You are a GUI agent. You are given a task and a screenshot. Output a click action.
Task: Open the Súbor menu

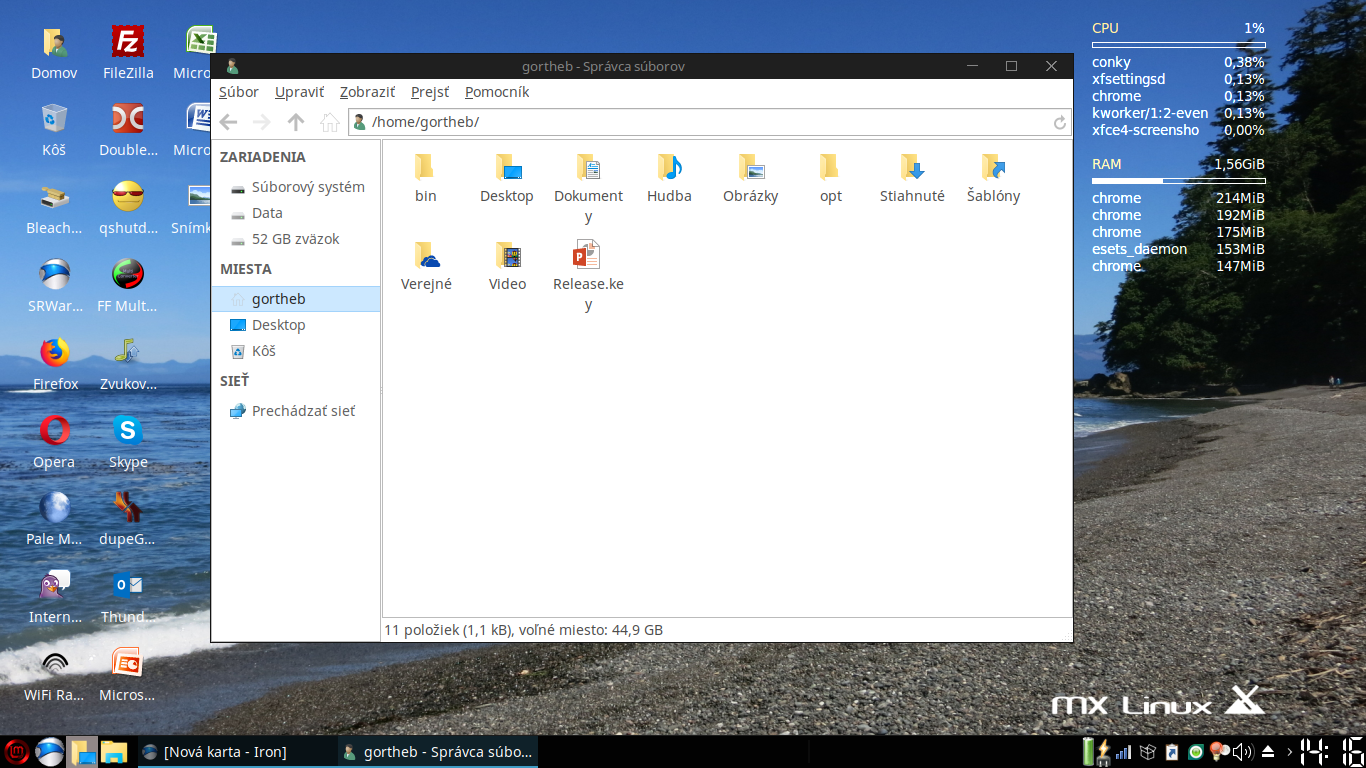(239, 91)
